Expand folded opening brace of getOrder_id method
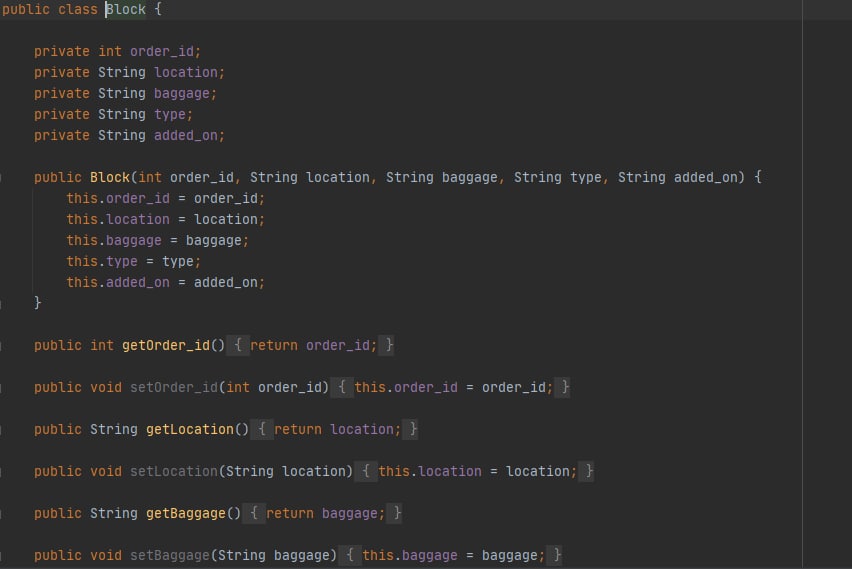852x569 pixels. [x=237, y=345]
